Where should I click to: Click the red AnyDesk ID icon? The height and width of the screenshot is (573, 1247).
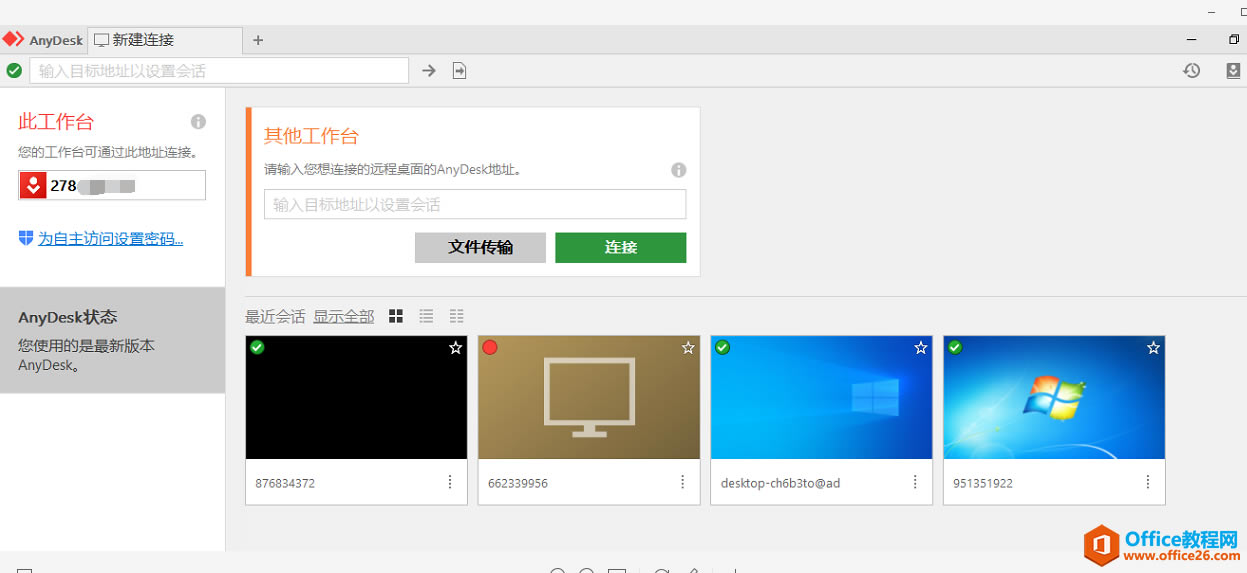point(33,185)
